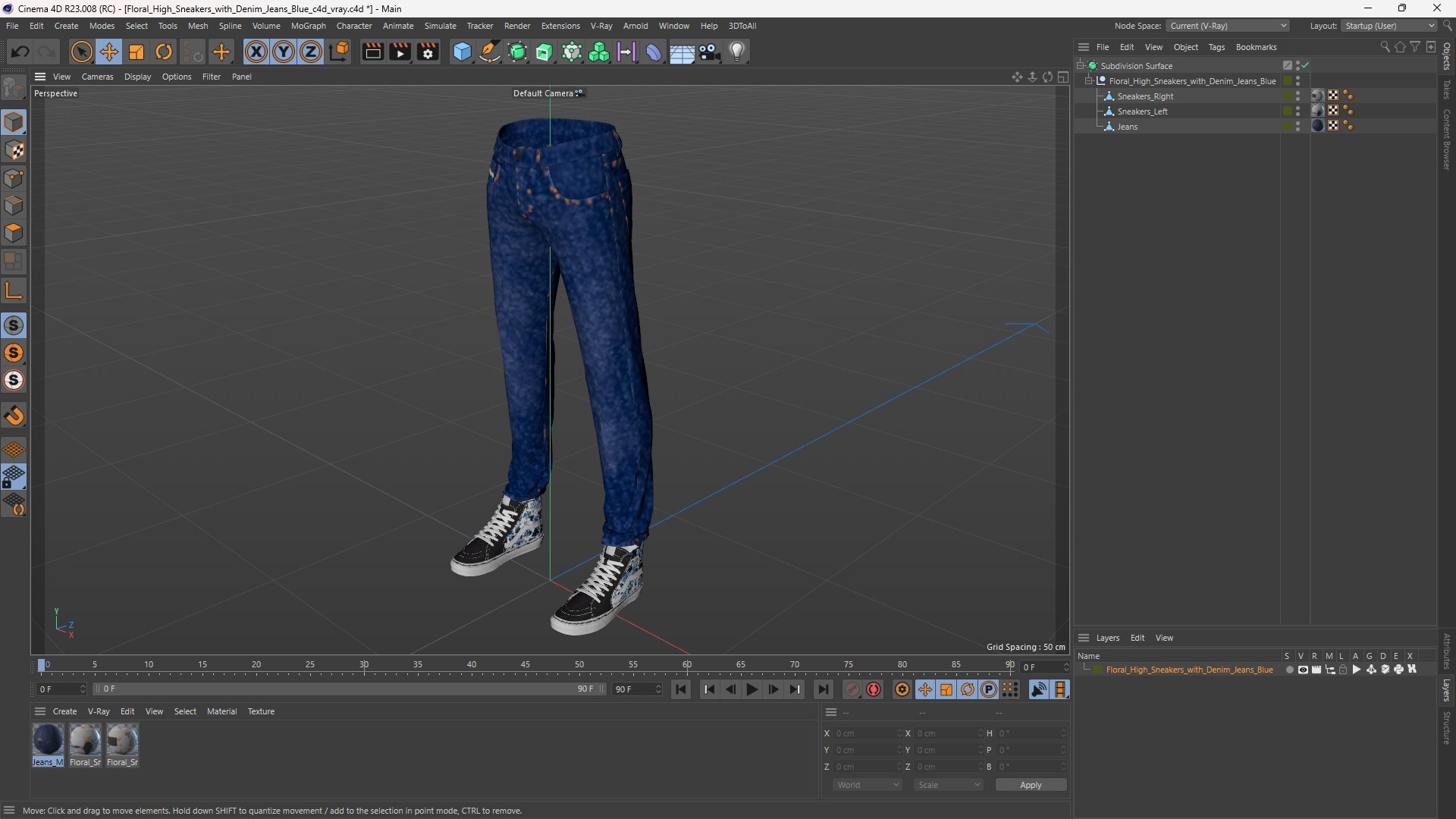Viewport: 1456px width, 819px height.
Task: Select the Rotate tool in toolbar
Action: [x=164, y=52]
